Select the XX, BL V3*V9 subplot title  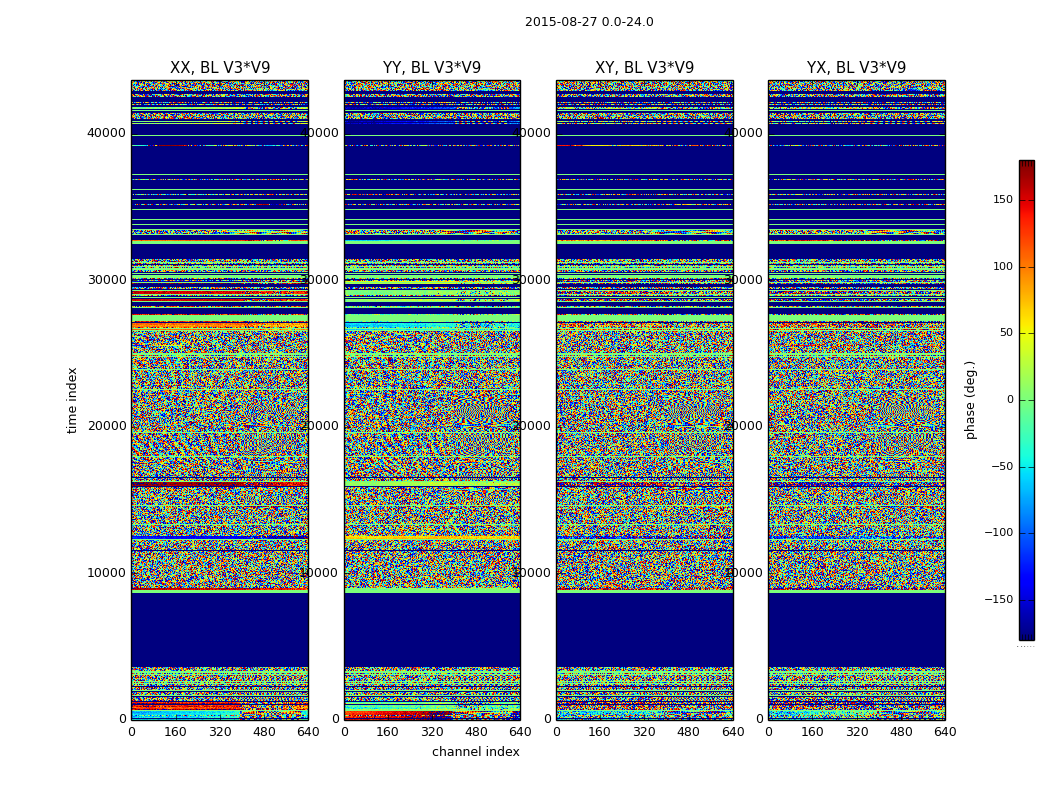pos(220,68)
